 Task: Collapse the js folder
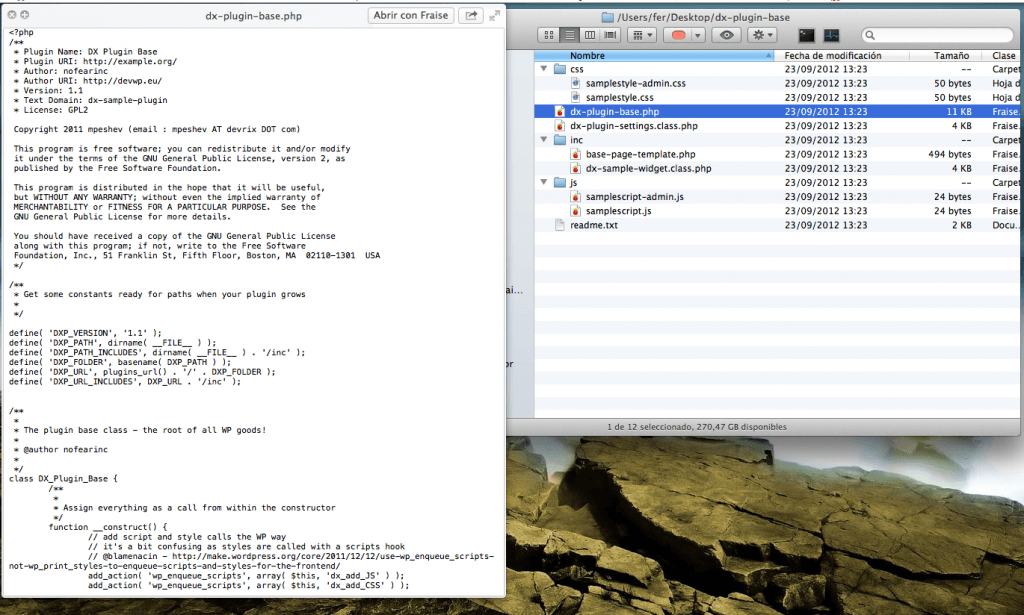pos(544,183)
